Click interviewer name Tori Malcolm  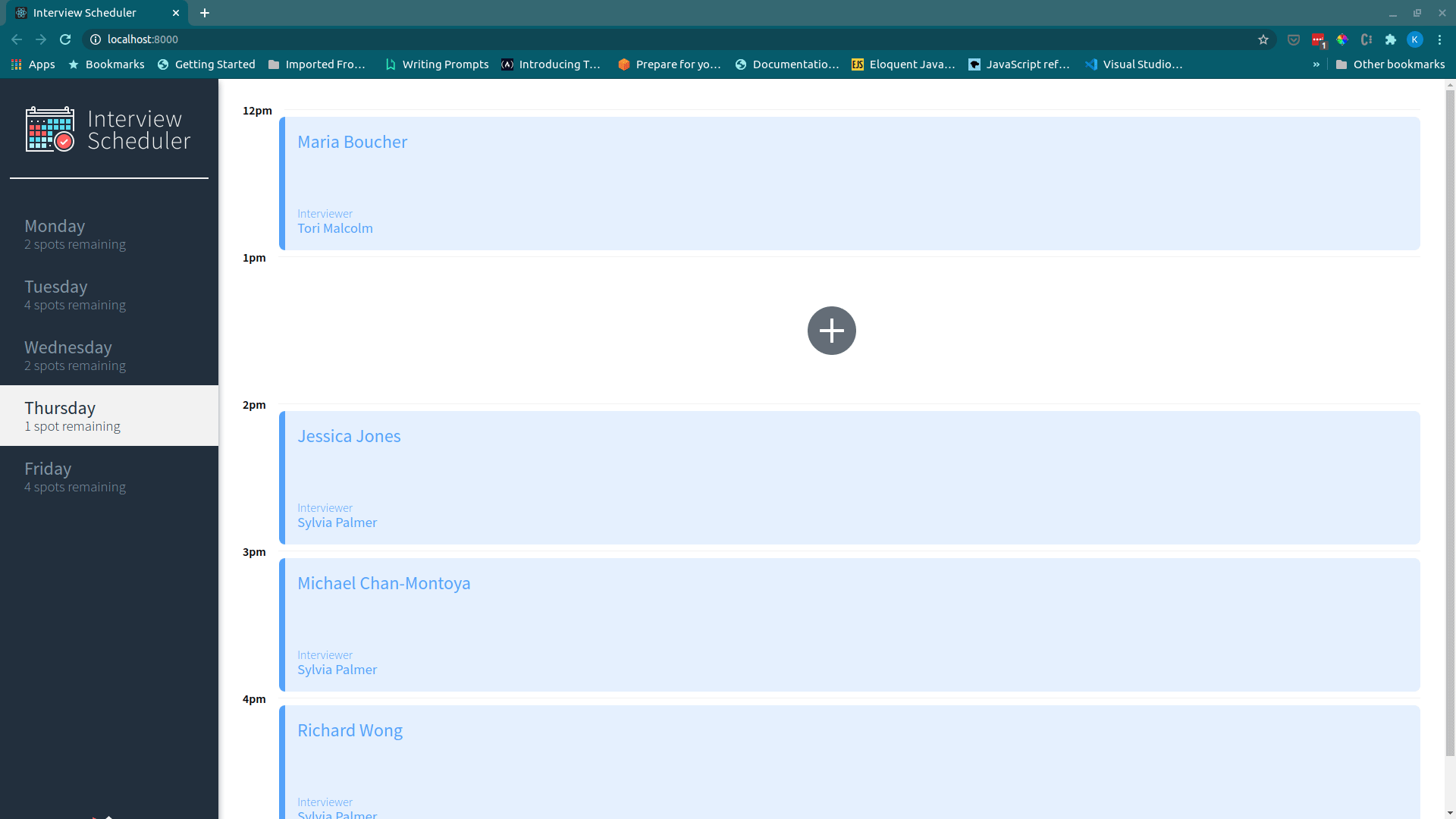coord(336,228)
